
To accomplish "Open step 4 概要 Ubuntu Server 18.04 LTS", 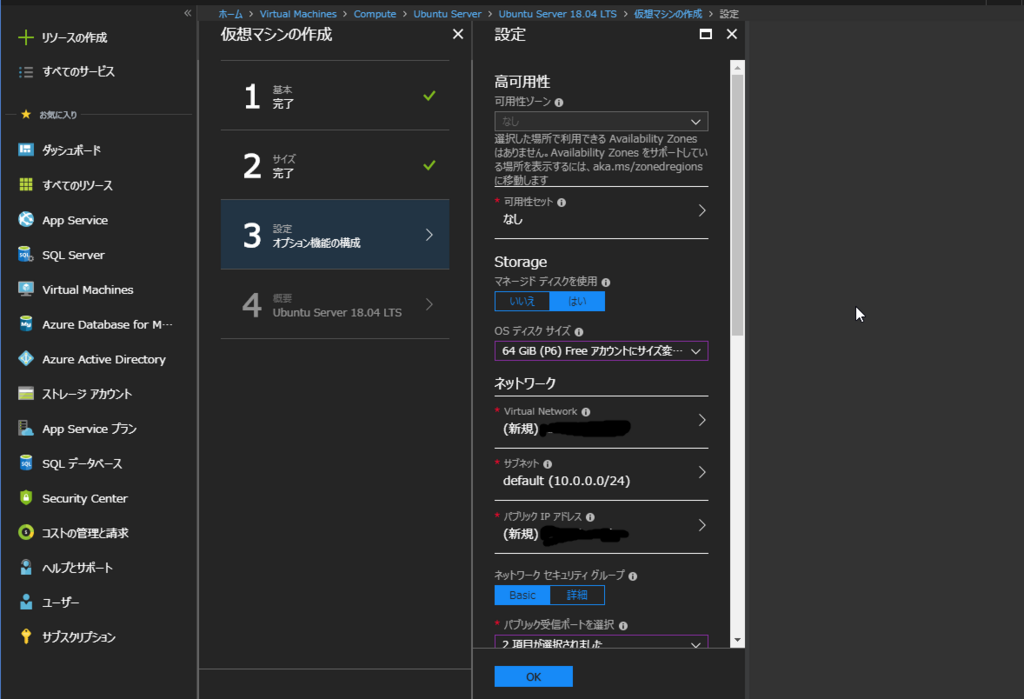I will 335,304.
